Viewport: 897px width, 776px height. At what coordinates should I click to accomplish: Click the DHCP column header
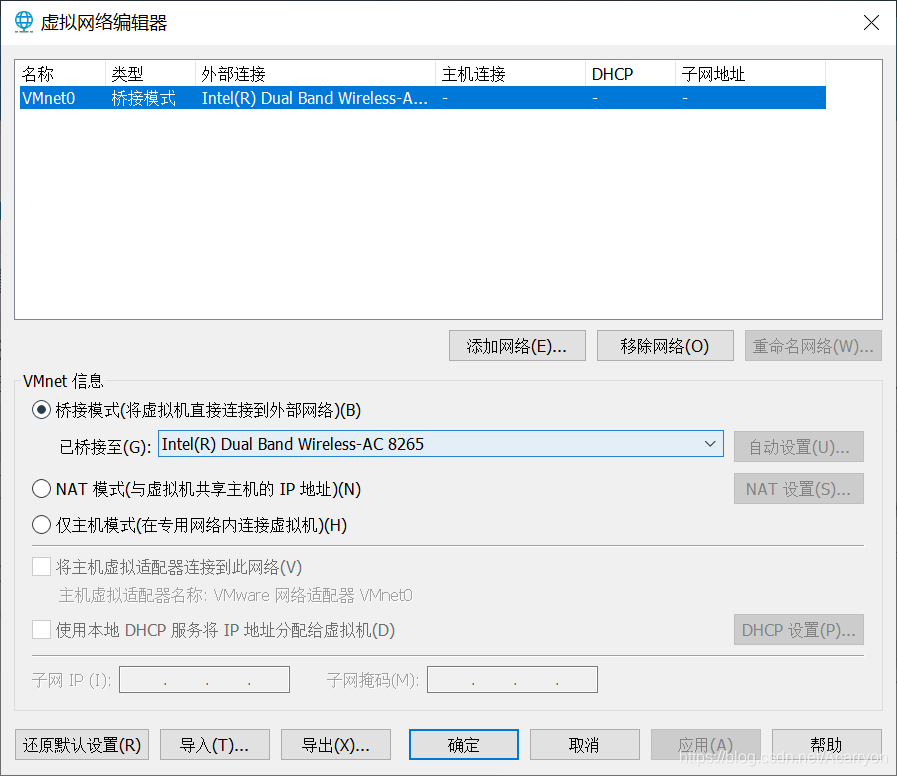[x=630, y=74]
